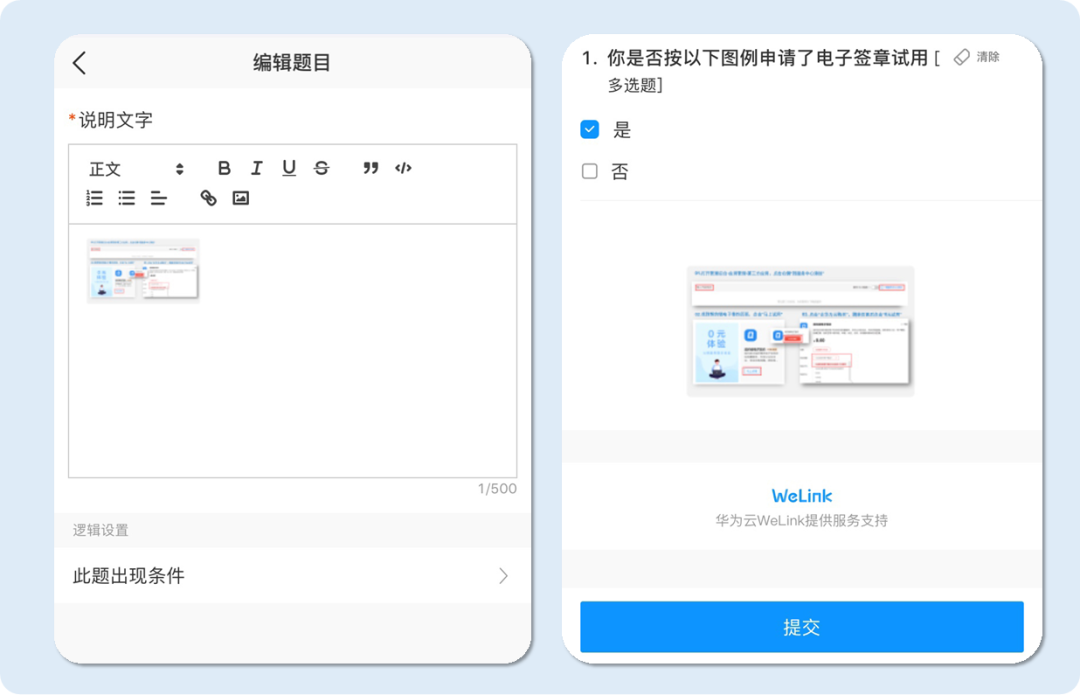Insert a hyperlink
The height and width of the screenshot is (695, 1080).
[208, 198]
